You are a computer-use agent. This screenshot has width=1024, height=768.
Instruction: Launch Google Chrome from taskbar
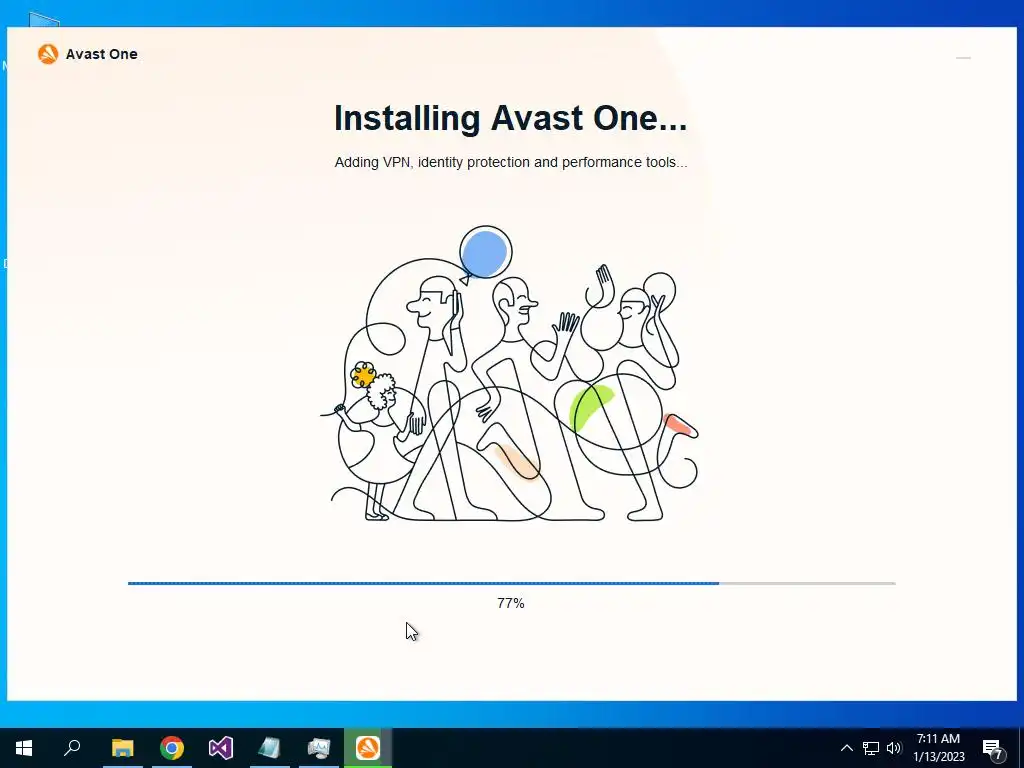click(172, 748)
